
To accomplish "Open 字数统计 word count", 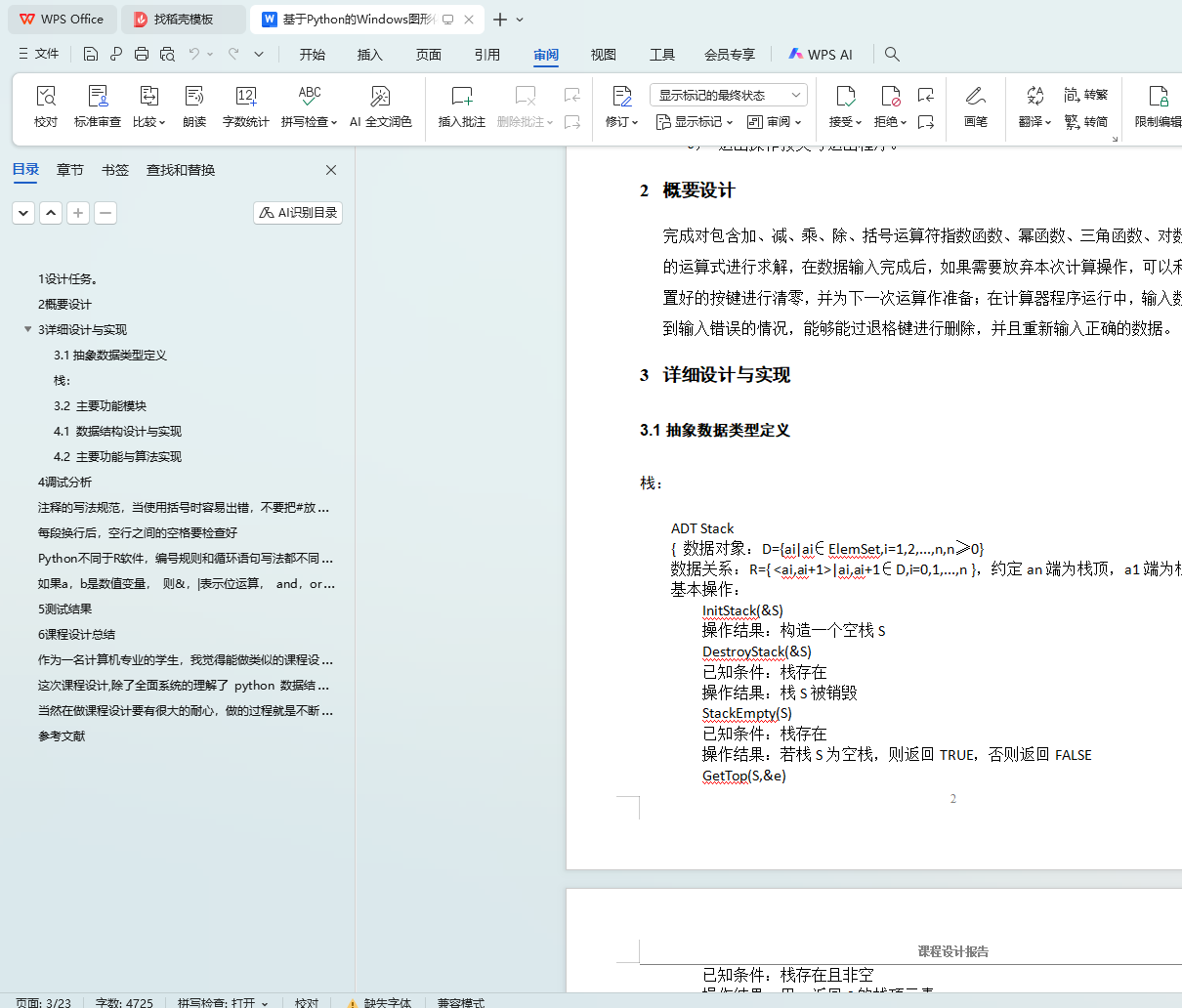I will pos(245,106).
